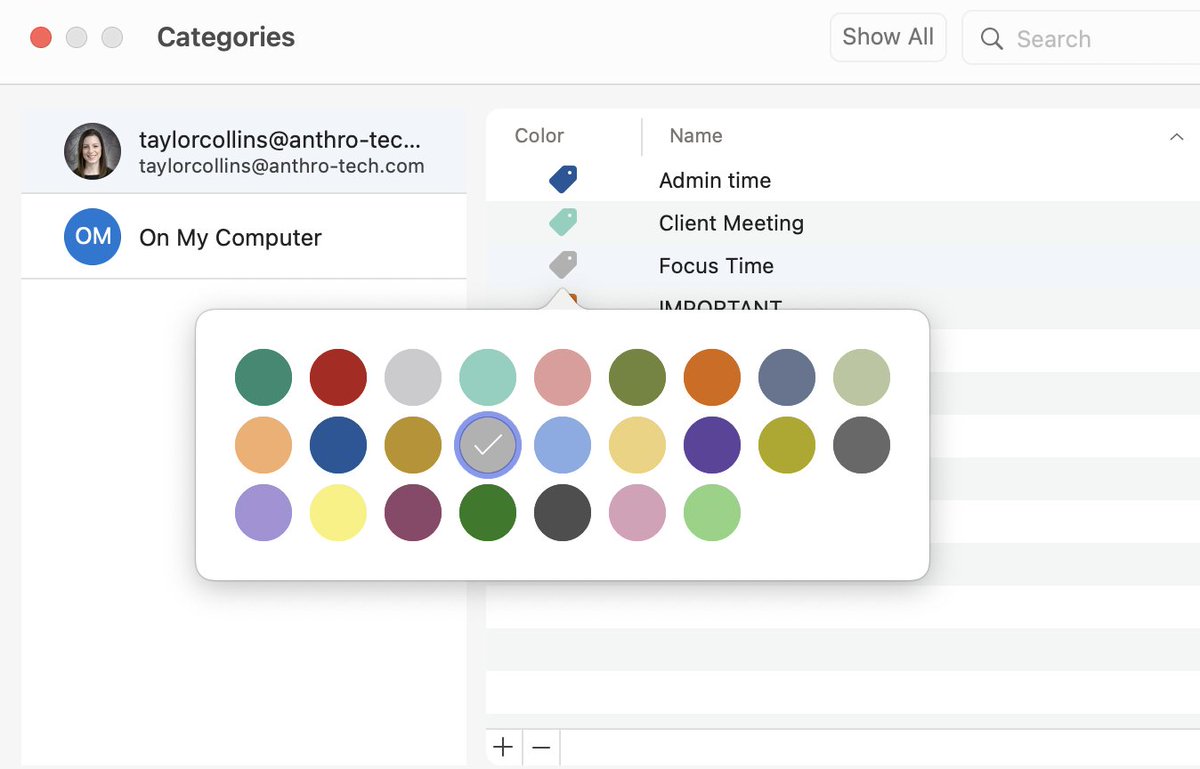The image size is (1200, 769).
Task: Choose the slate blue-gray color swatch
Action: tap(787, 377)
